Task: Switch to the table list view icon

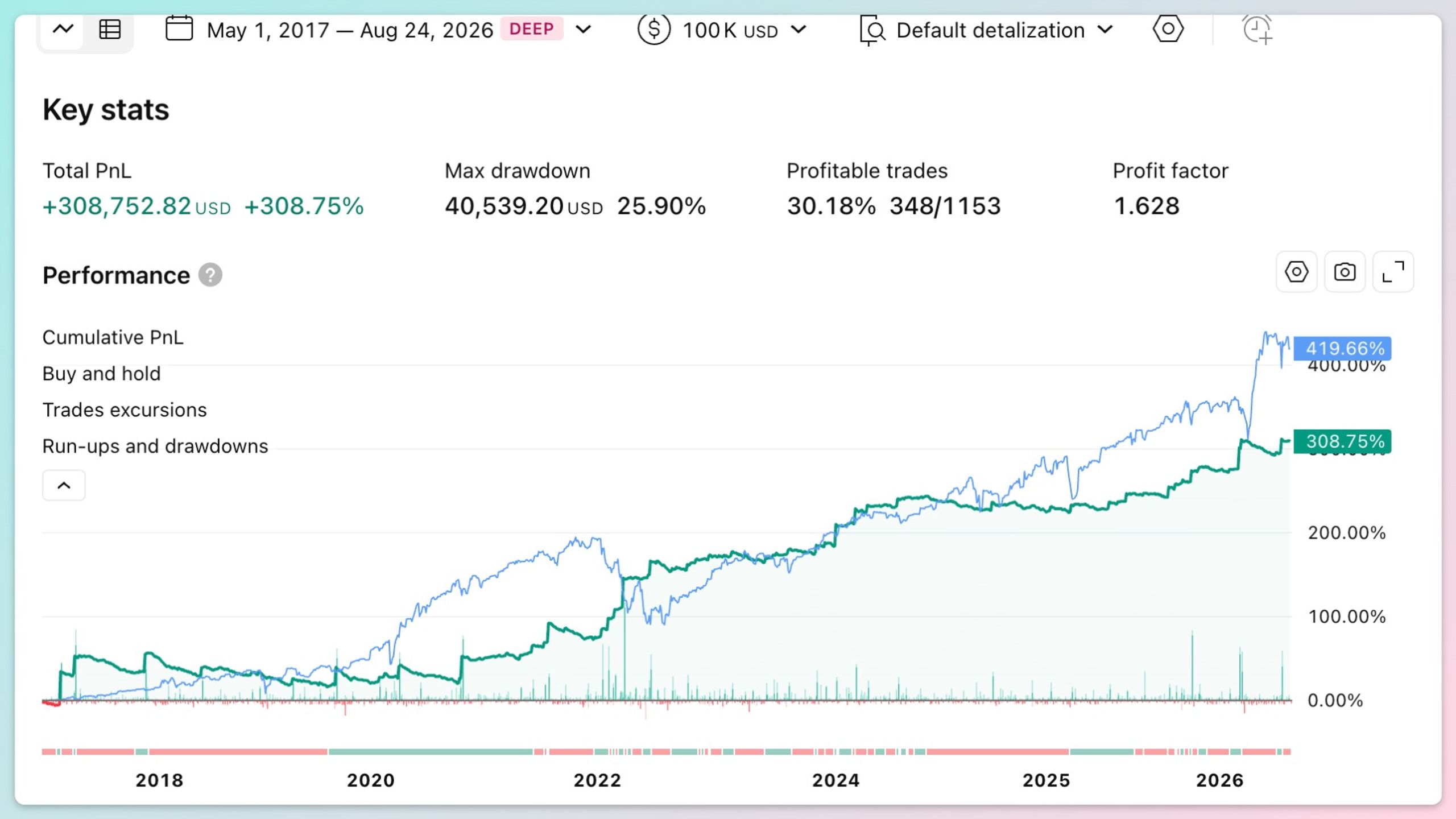Action: point(109,29)
